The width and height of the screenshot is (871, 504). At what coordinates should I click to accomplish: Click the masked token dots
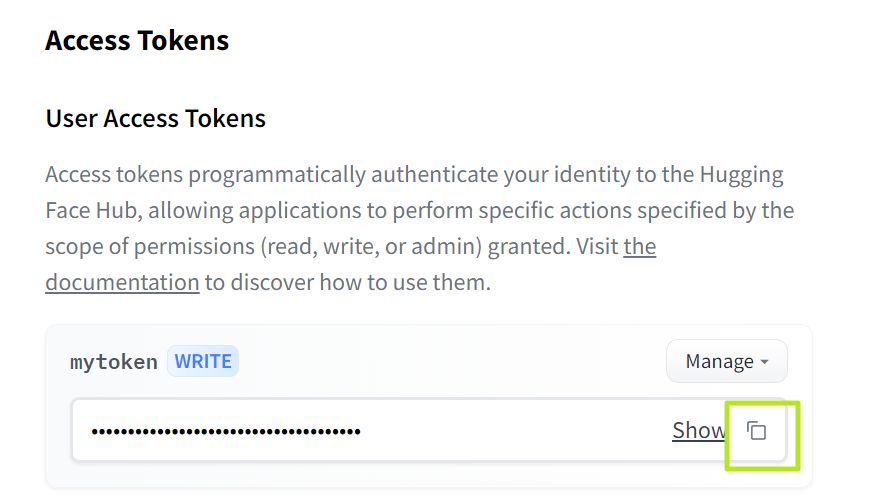point(225,432)
